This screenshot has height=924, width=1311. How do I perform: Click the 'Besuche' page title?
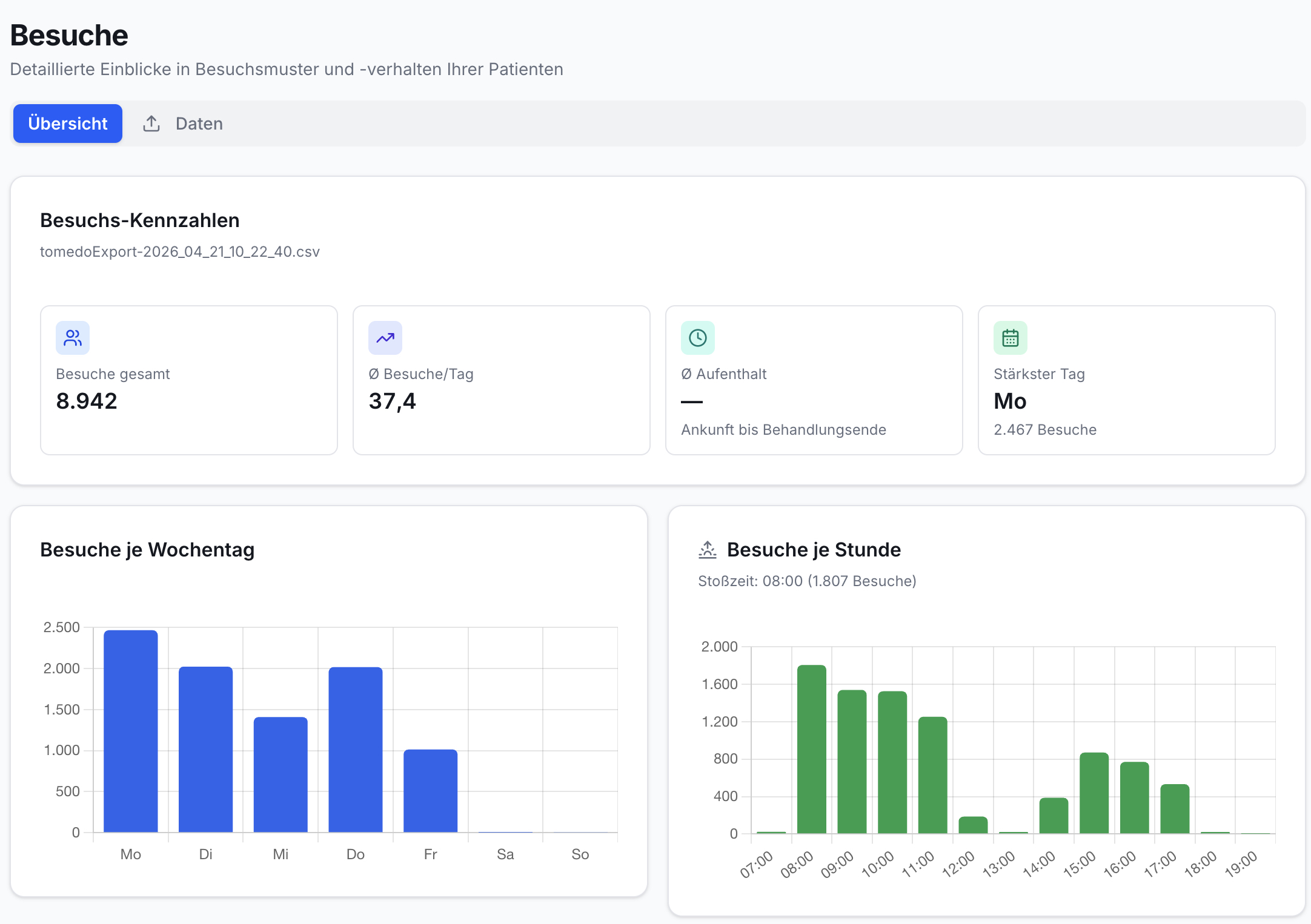(x=69, y=35)
